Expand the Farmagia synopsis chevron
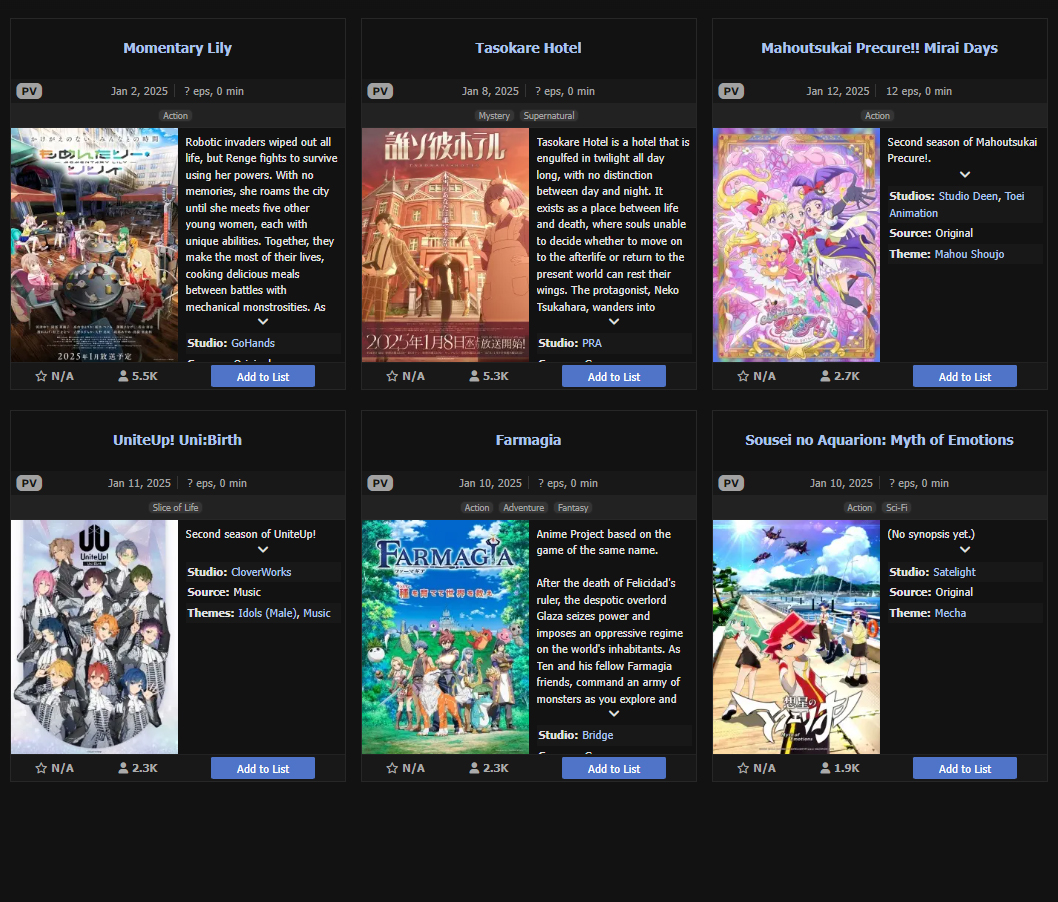Viewport: 1058px width, 902px height. [x=614, y=714]
